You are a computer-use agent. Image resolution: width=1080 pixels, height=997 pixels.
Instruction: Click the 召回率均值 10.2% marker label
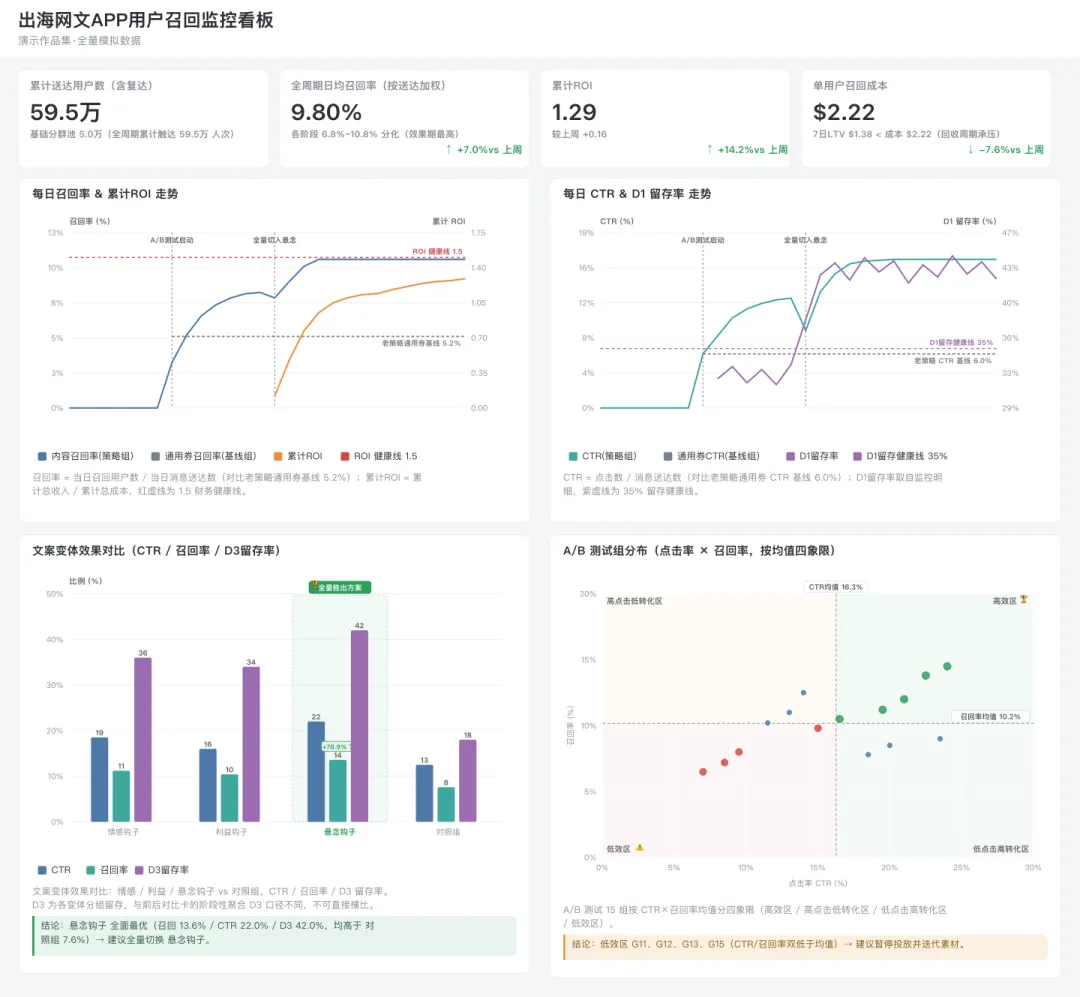990,717
